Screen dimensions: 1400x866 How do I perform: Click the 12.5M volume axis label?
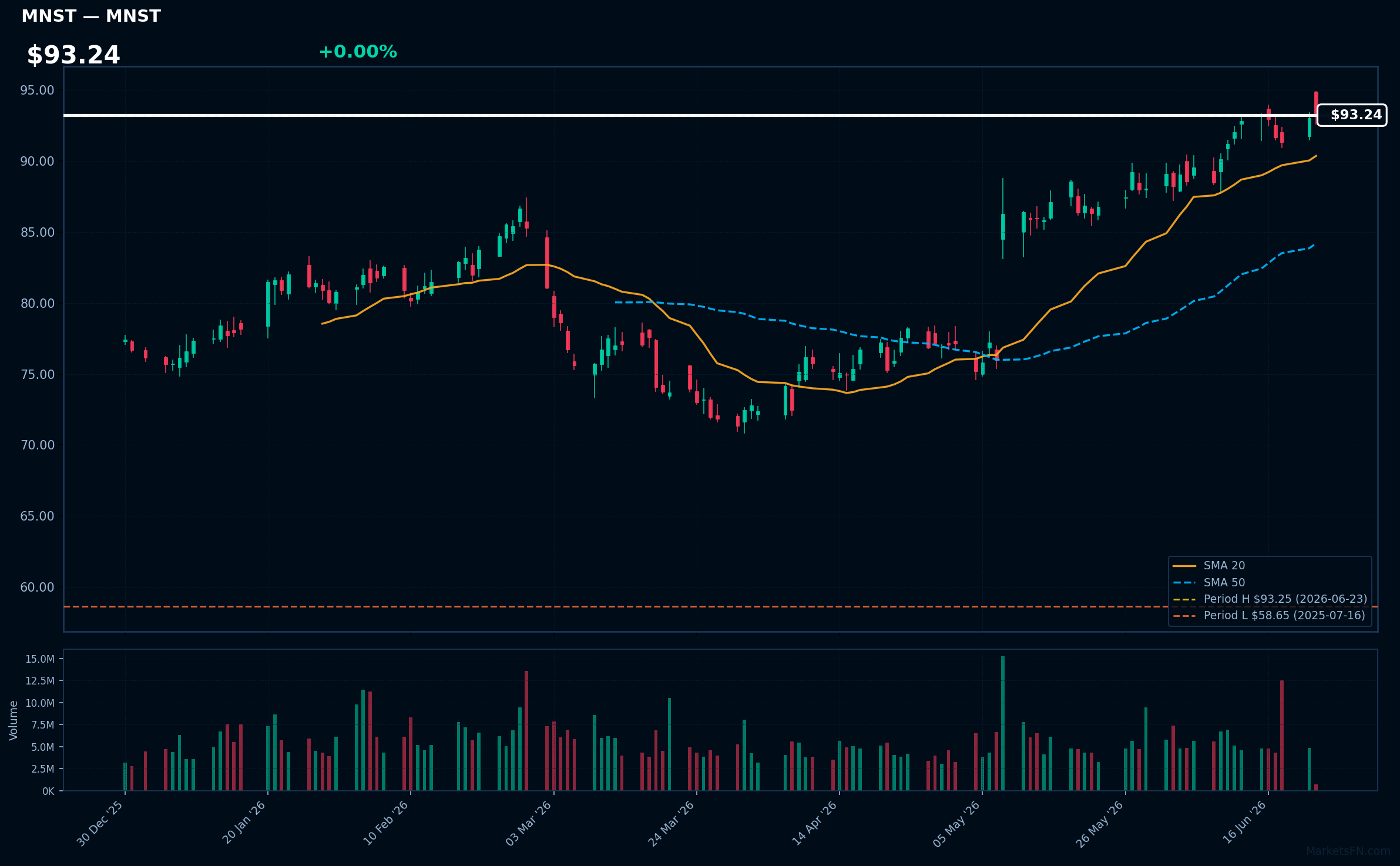point(40,681)
